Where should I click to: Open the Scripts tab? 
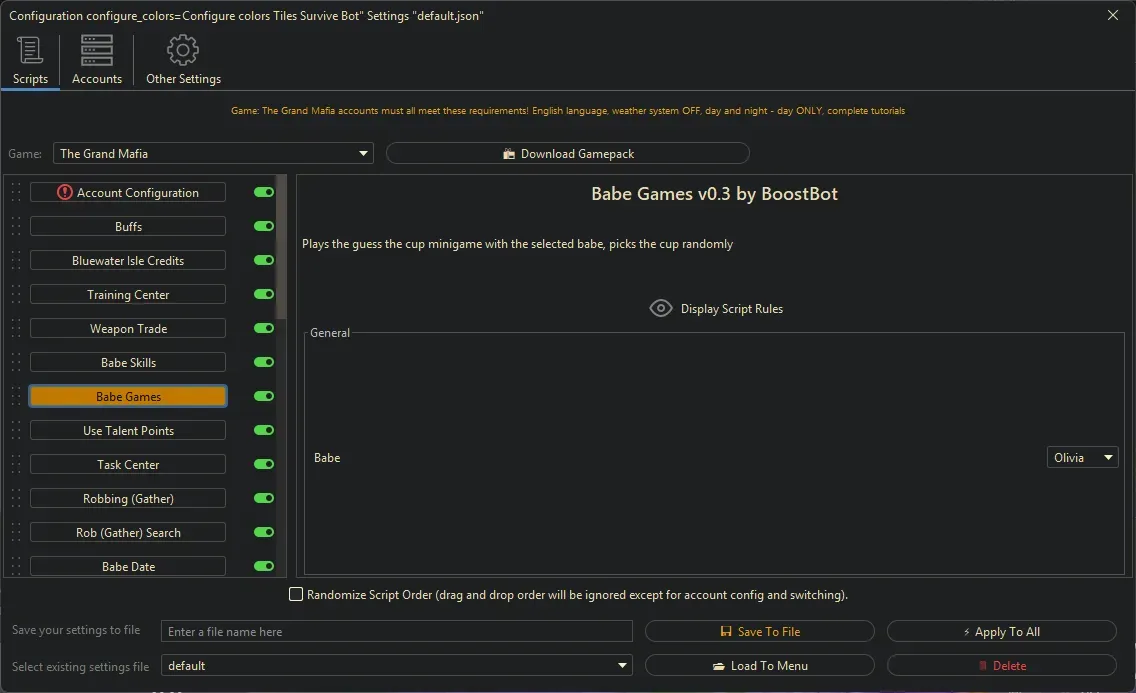[x=30, y=62]
